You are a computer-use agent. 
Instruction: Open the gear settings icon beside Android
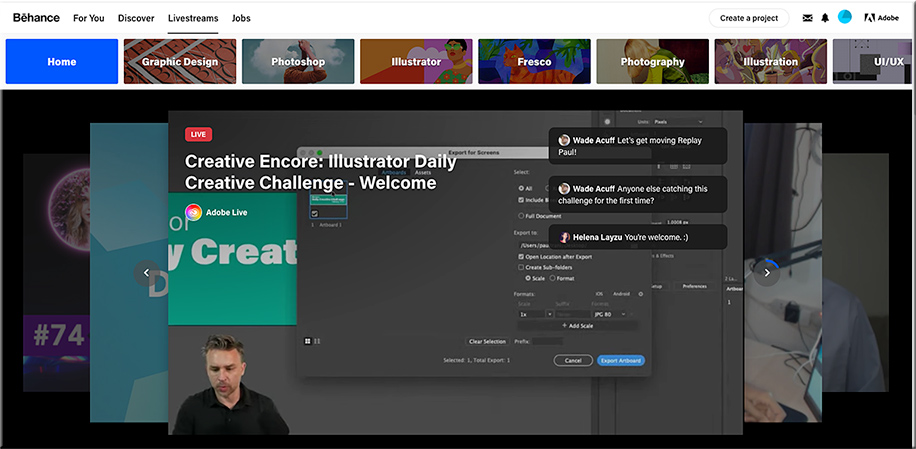pyautogui.click(x=640, y=294)
